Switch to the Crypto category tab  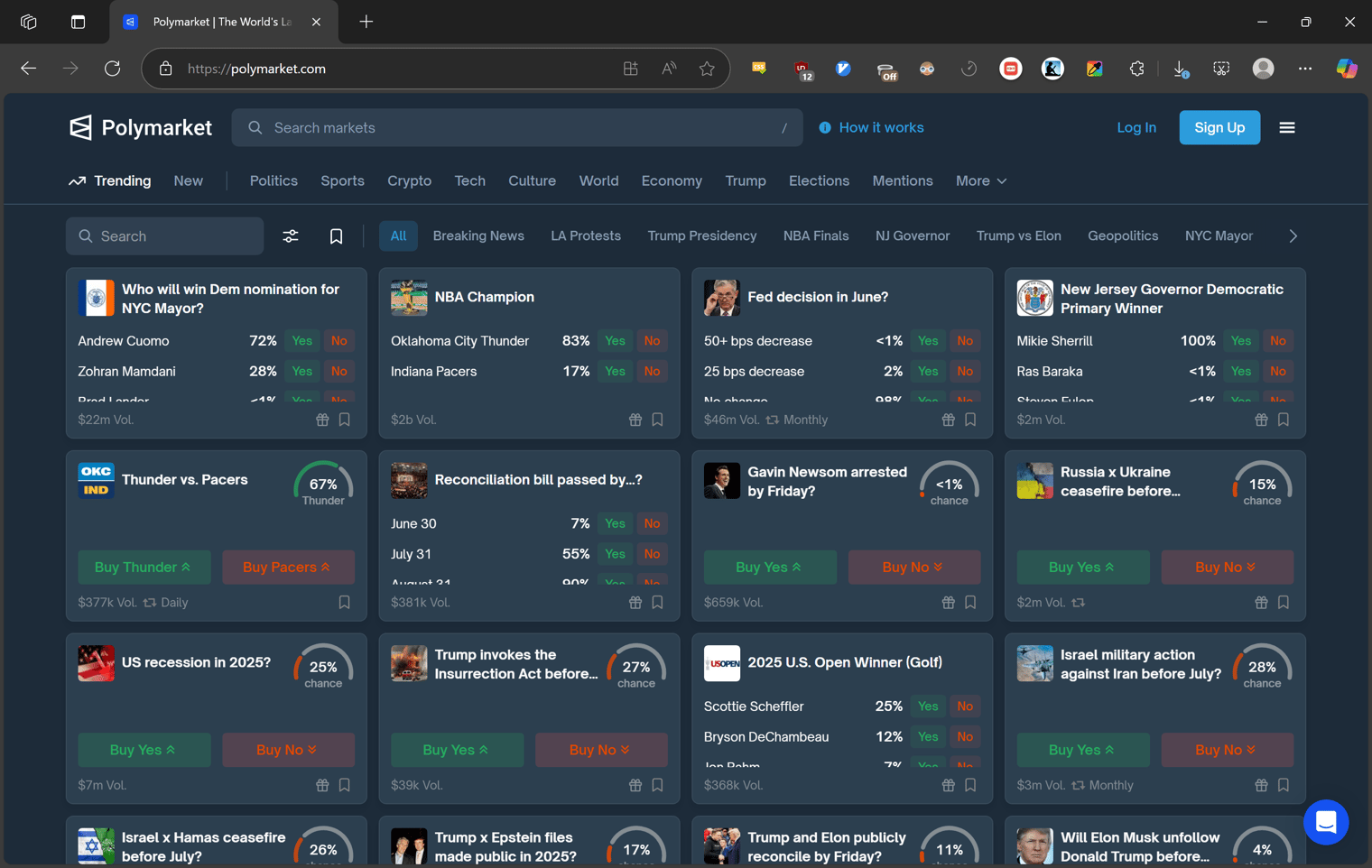tap(409, 180)
